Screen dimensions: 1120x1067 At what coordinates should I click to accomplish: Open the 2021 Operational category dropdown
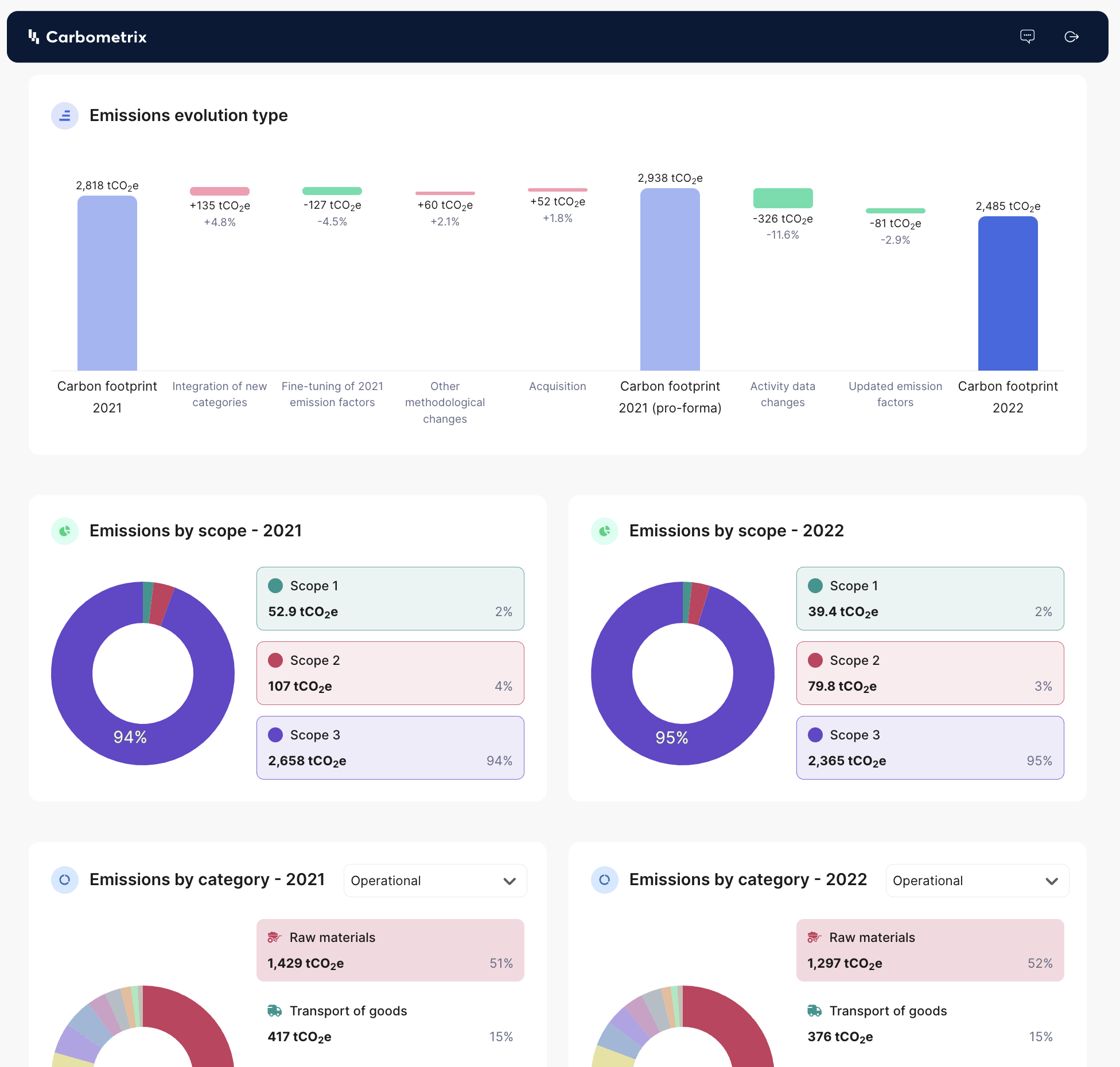pyautogui.click(x=435, y=881)
